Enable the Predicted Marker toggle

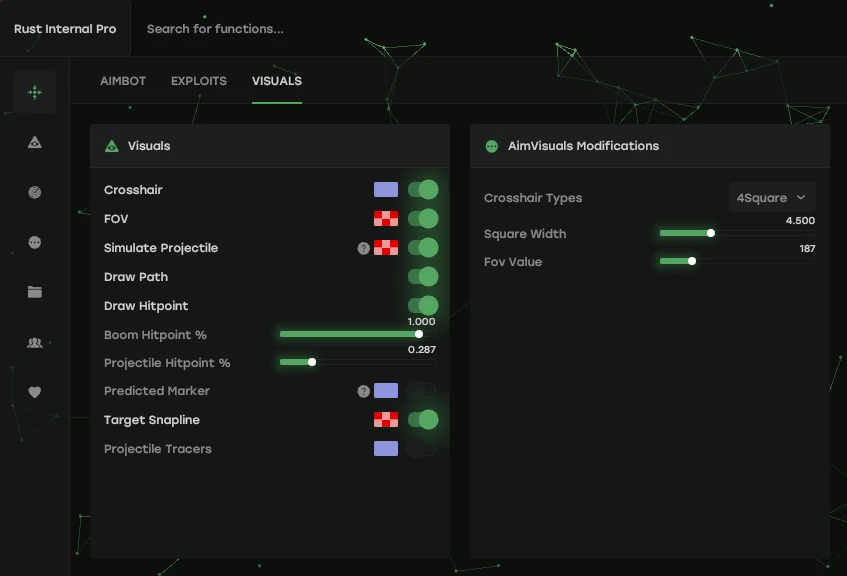pyautogui.click(x=421, y=391)
